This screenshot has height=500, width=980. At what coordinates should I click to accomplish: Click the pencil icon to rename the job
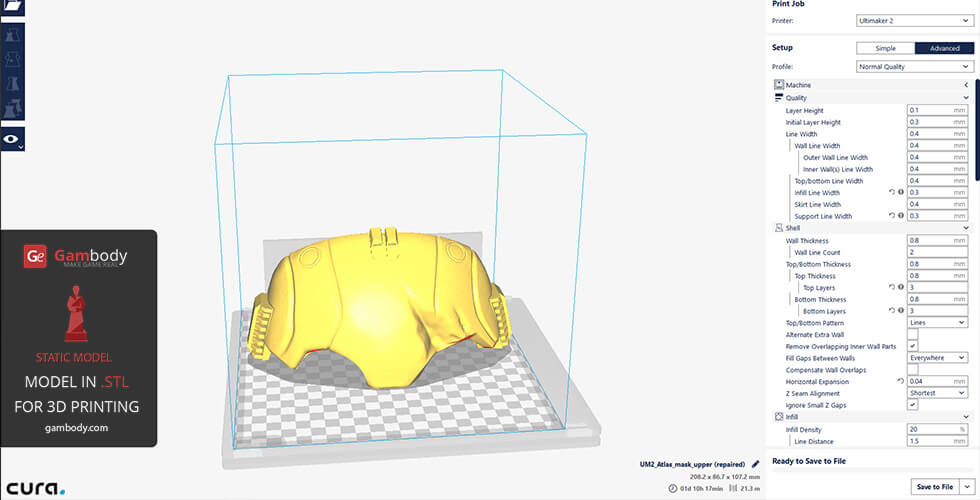pos(755,464)
